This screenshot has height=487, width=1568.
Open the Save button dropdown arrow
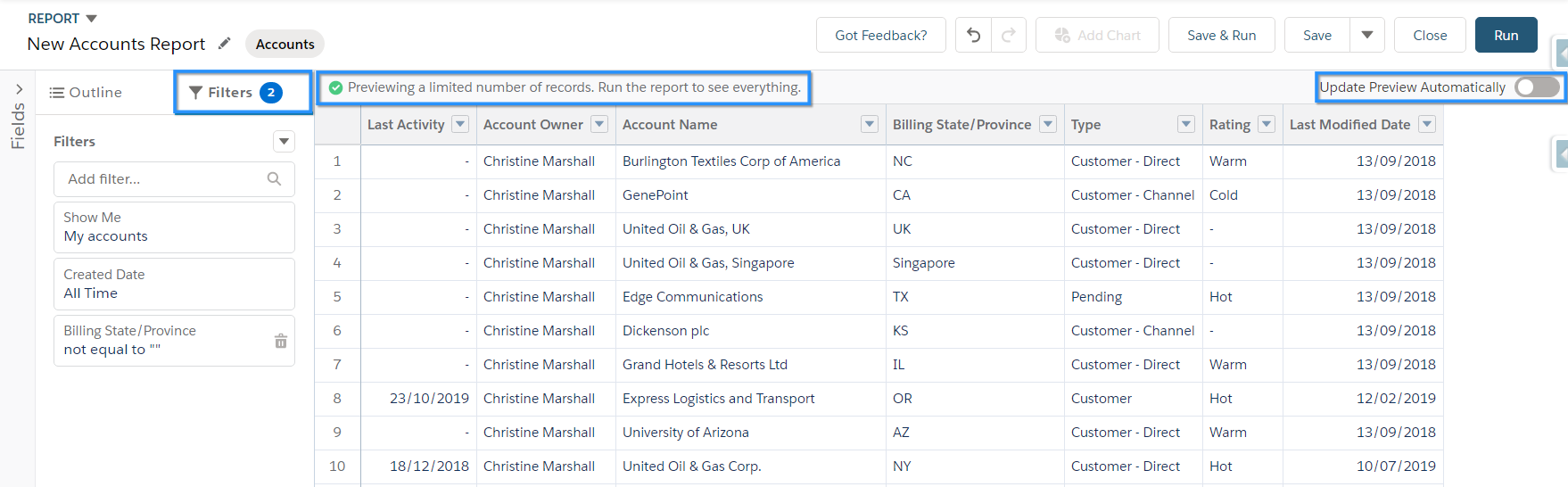click(x=1366, y=36)
